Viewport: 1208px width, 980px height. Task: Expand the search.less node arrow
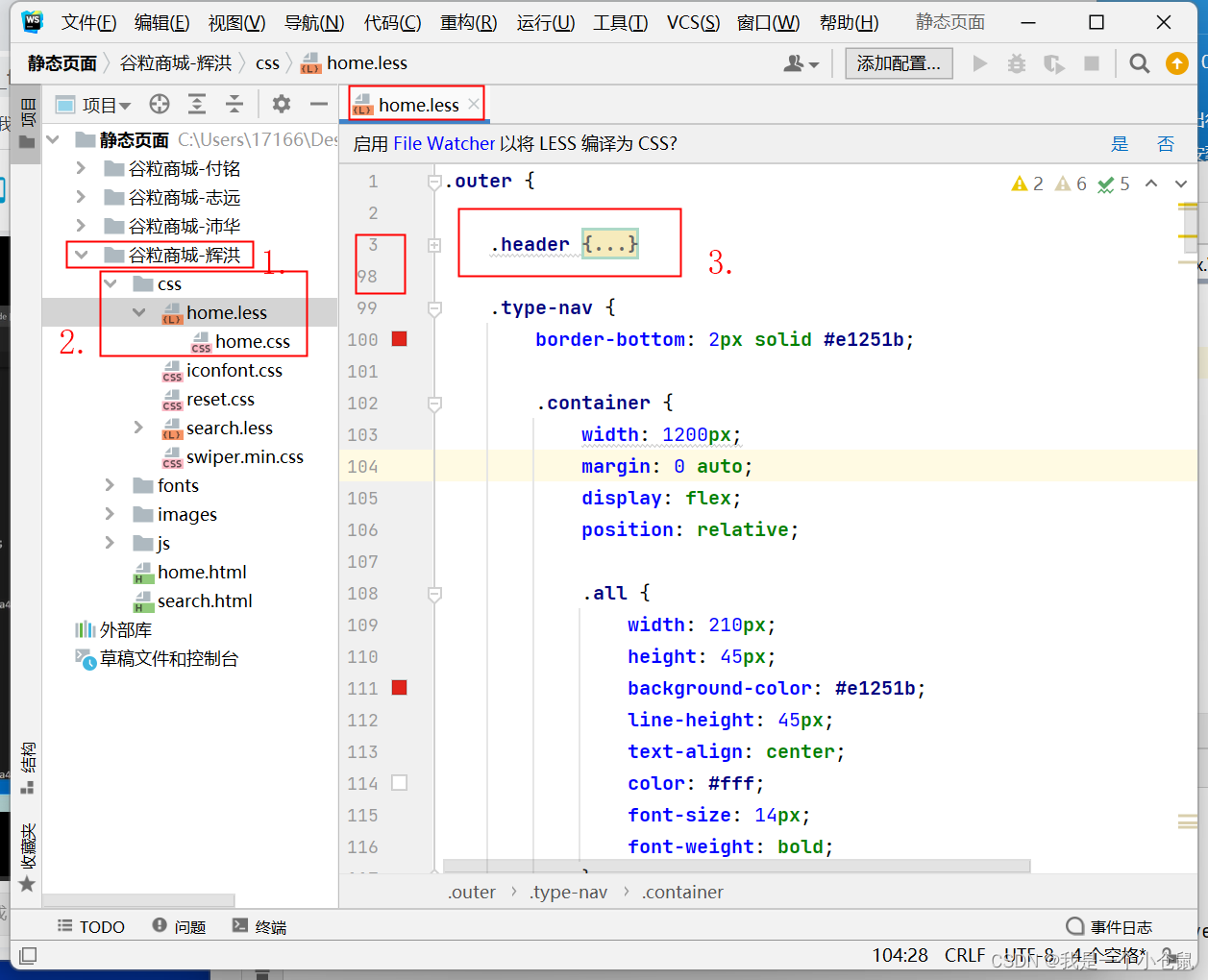[138, 428]
